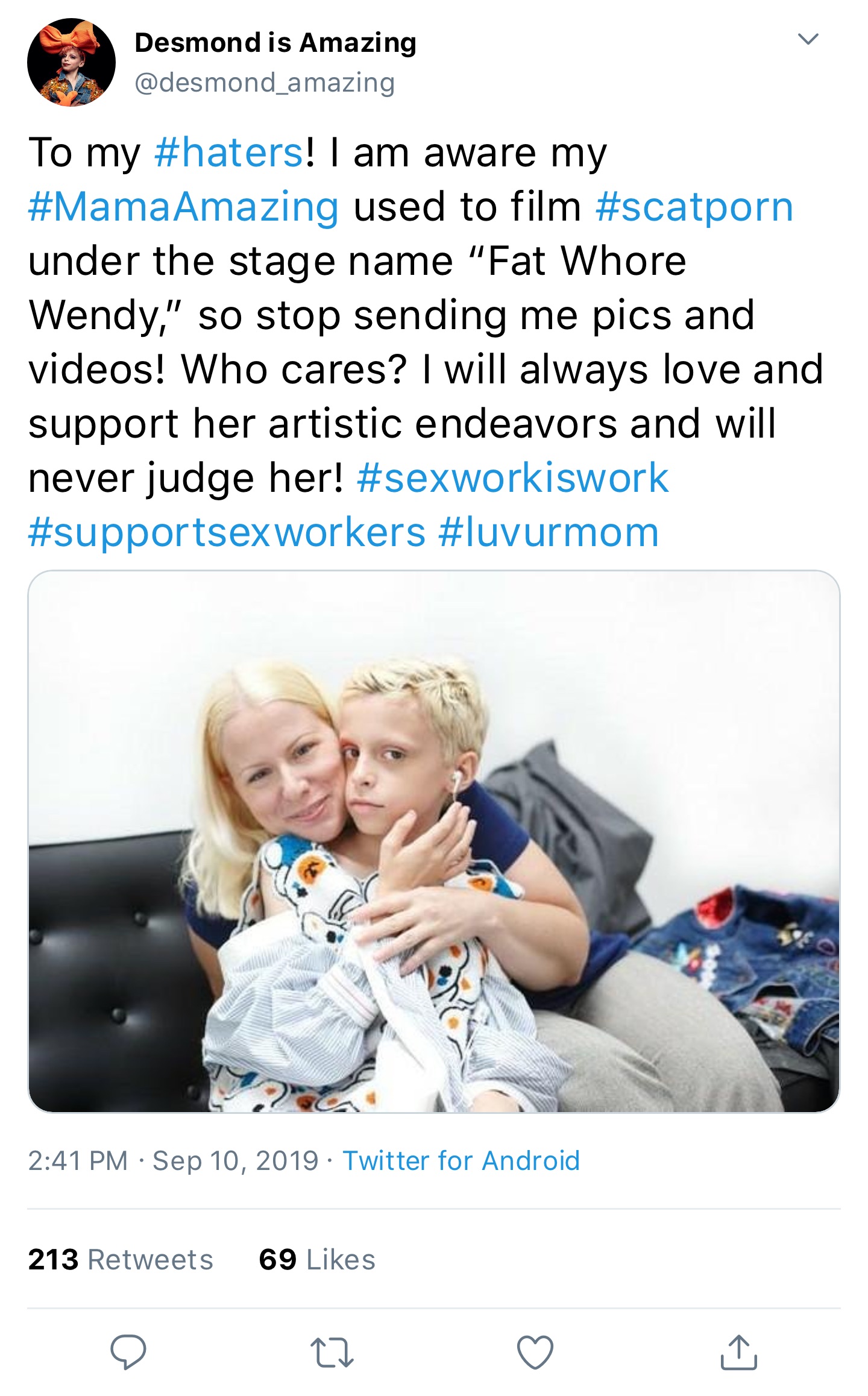Screen dimensions: 868x1396
Task: Open the #sexworkiswork hashtag
Action: coord(512,478)
